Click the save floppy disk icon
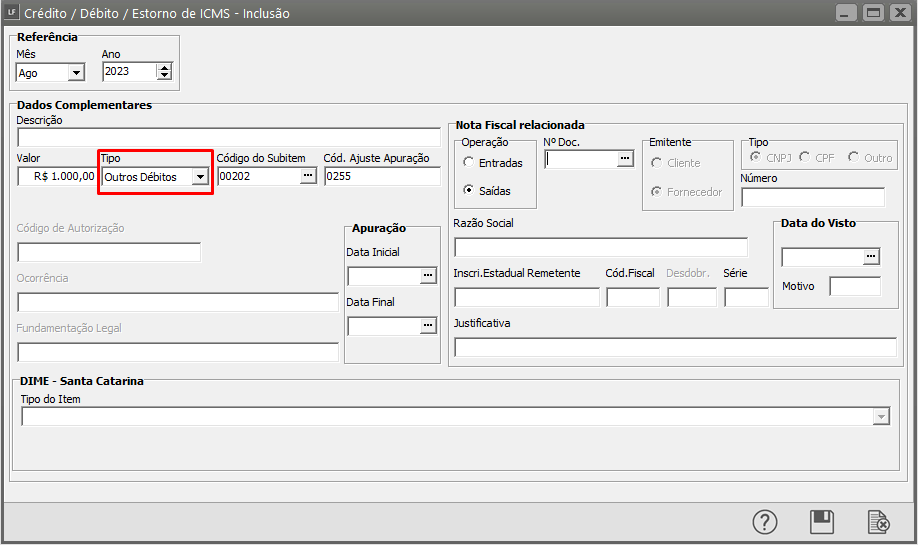The height and width of the screenshot is (545, 918). [x=822, y=522]
